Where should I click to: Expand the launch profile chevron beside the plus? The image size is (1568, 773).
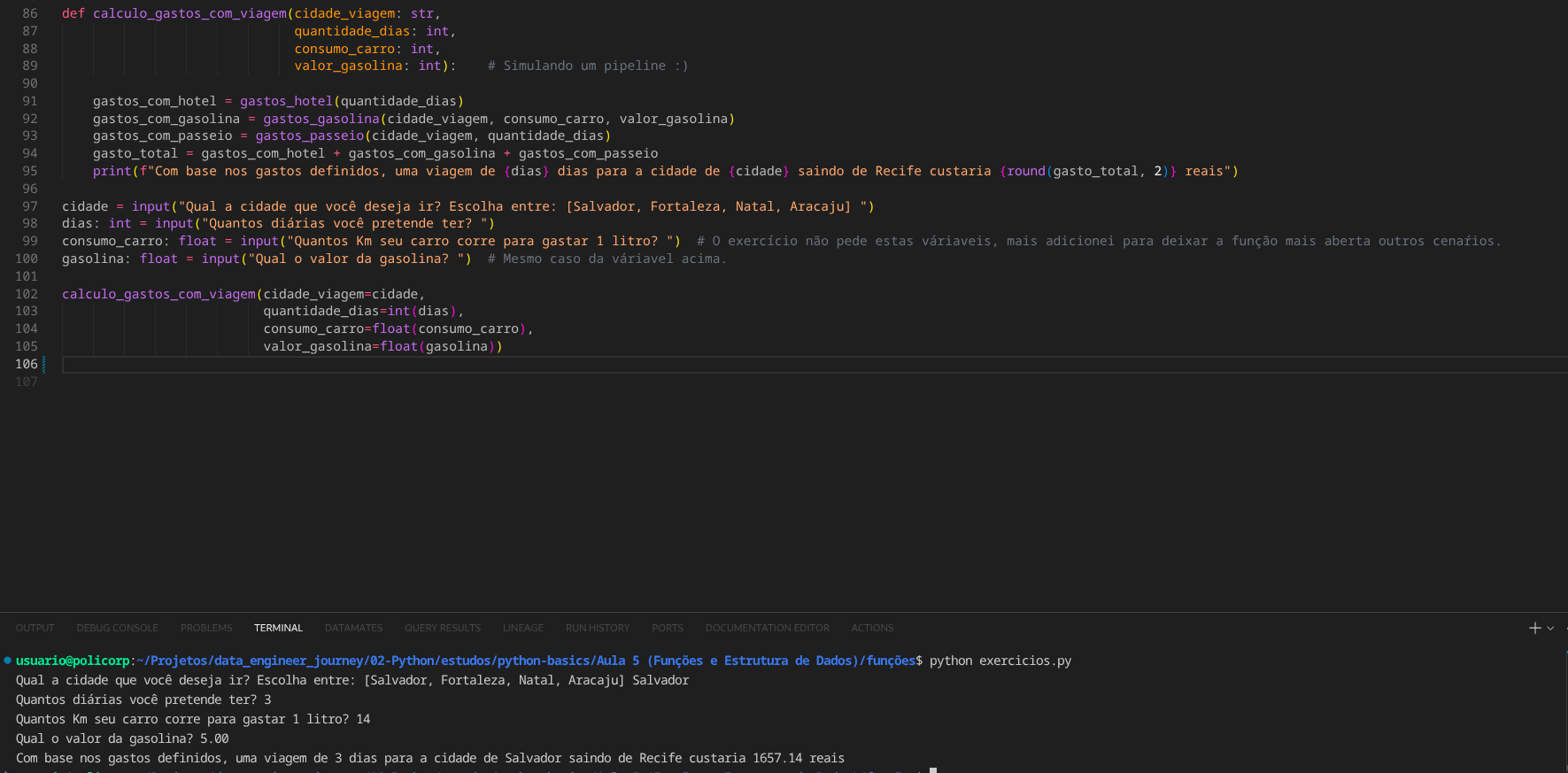(1550, 628)
